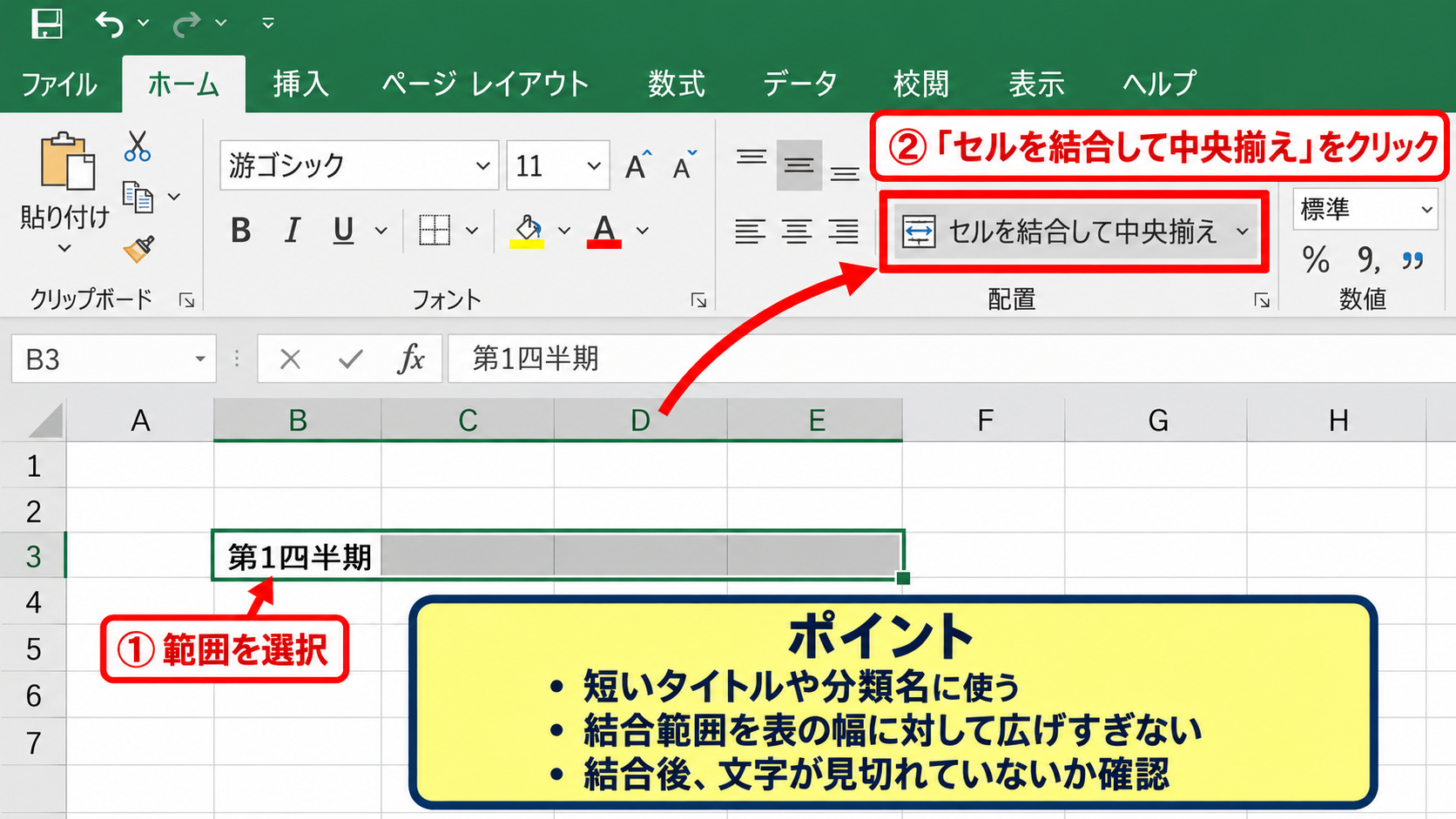Image resolution: width=1456 pixels, height=819 pixels.
Task: Click the formula bar confirm checkmark icon
Action: (351, 359)
